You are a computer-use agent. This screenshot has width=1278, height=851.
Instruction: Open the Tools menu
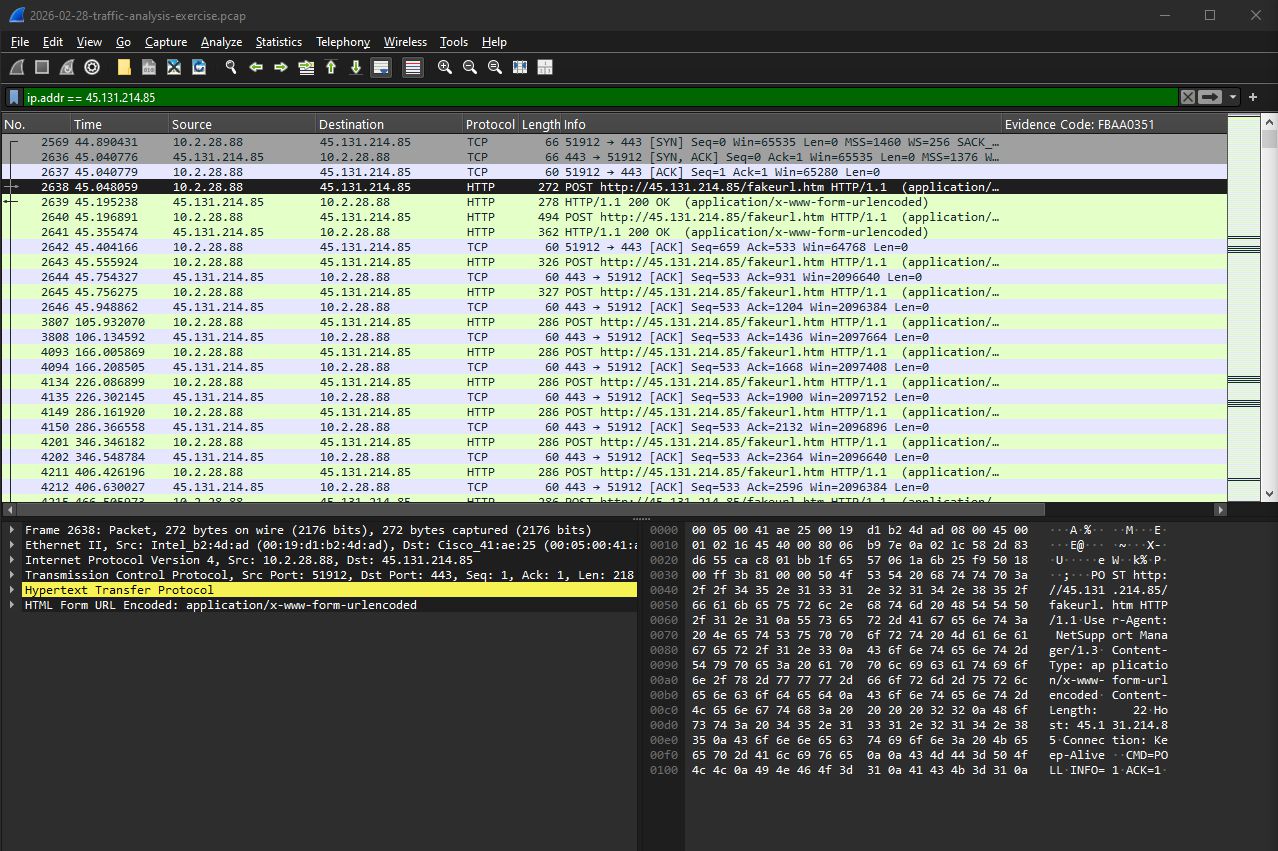click(454, 42)
